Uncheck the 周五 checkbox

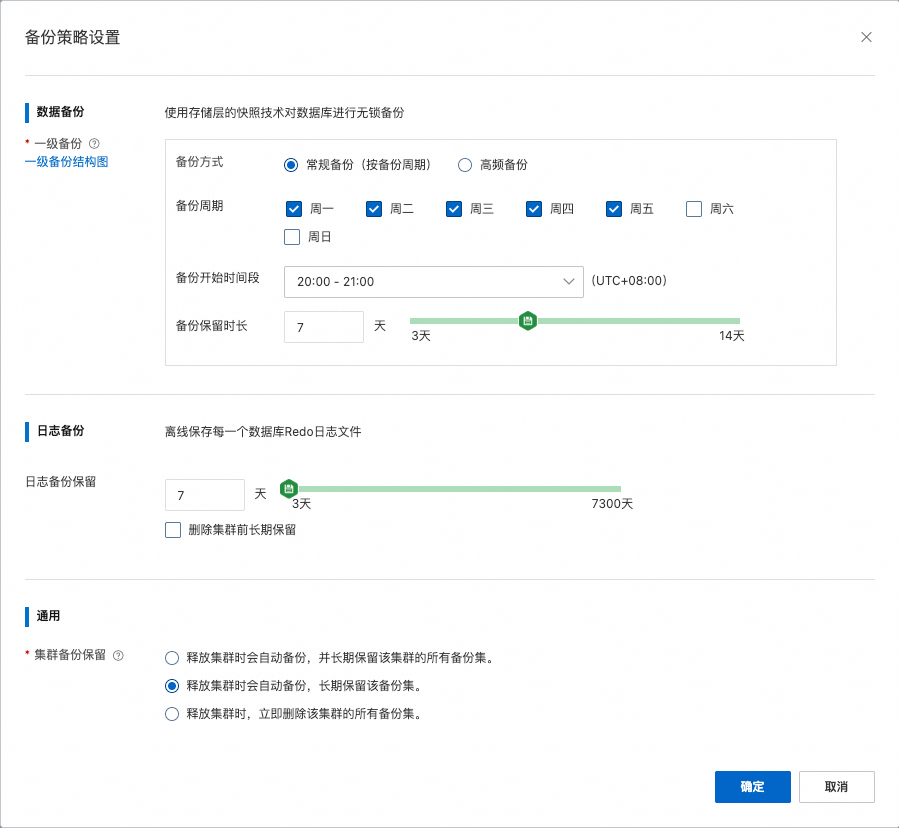click(x=613, y=209)
